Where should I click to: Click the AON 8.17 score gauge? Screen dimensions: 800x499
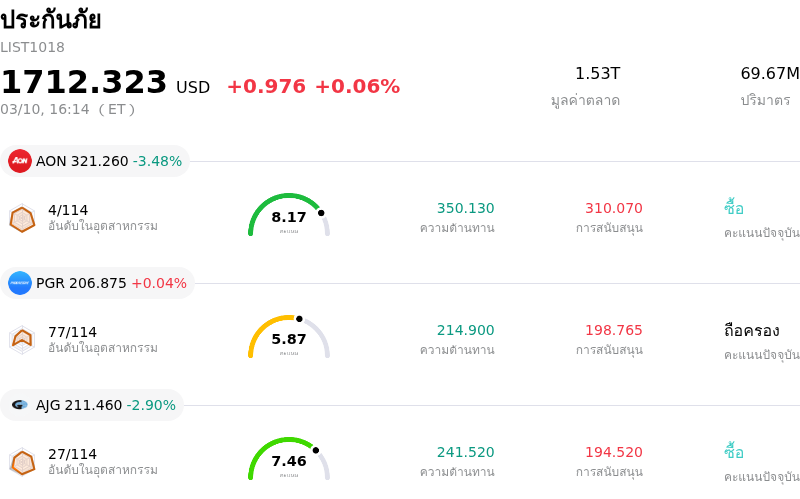(x=289, y=216)
